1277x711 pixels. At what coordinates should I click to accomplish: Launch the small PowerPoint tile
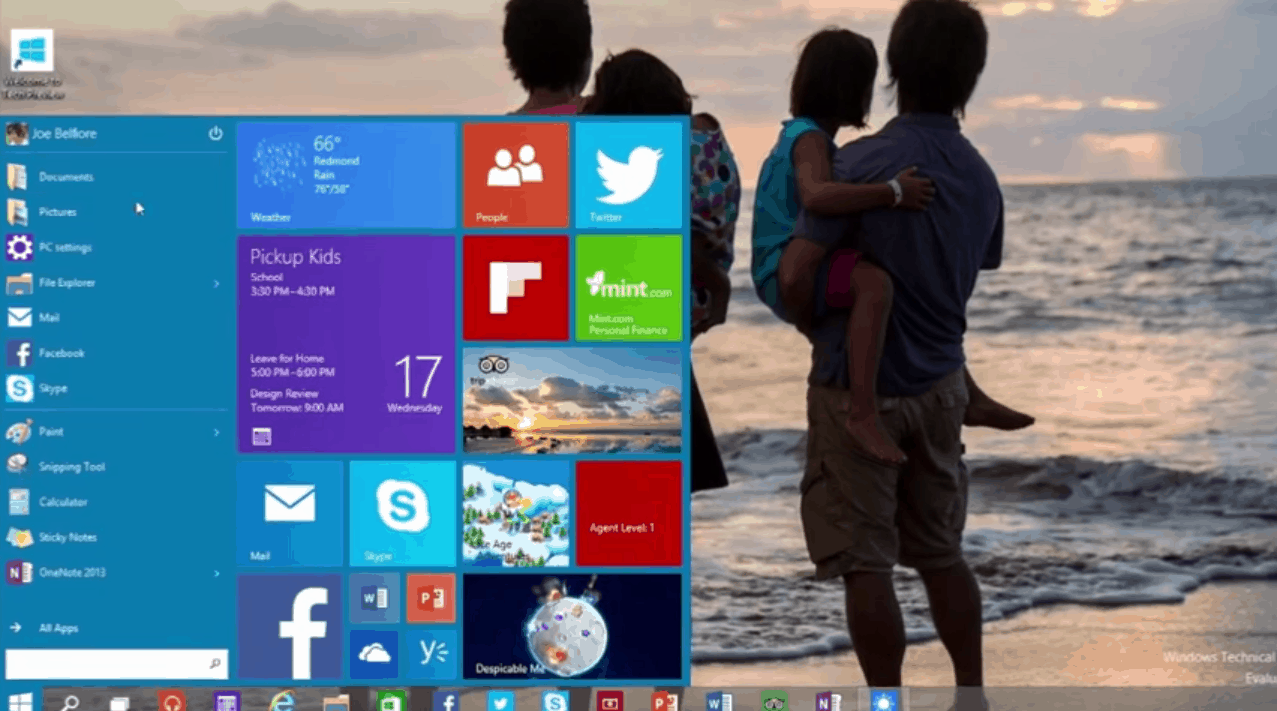coord(431,598)
